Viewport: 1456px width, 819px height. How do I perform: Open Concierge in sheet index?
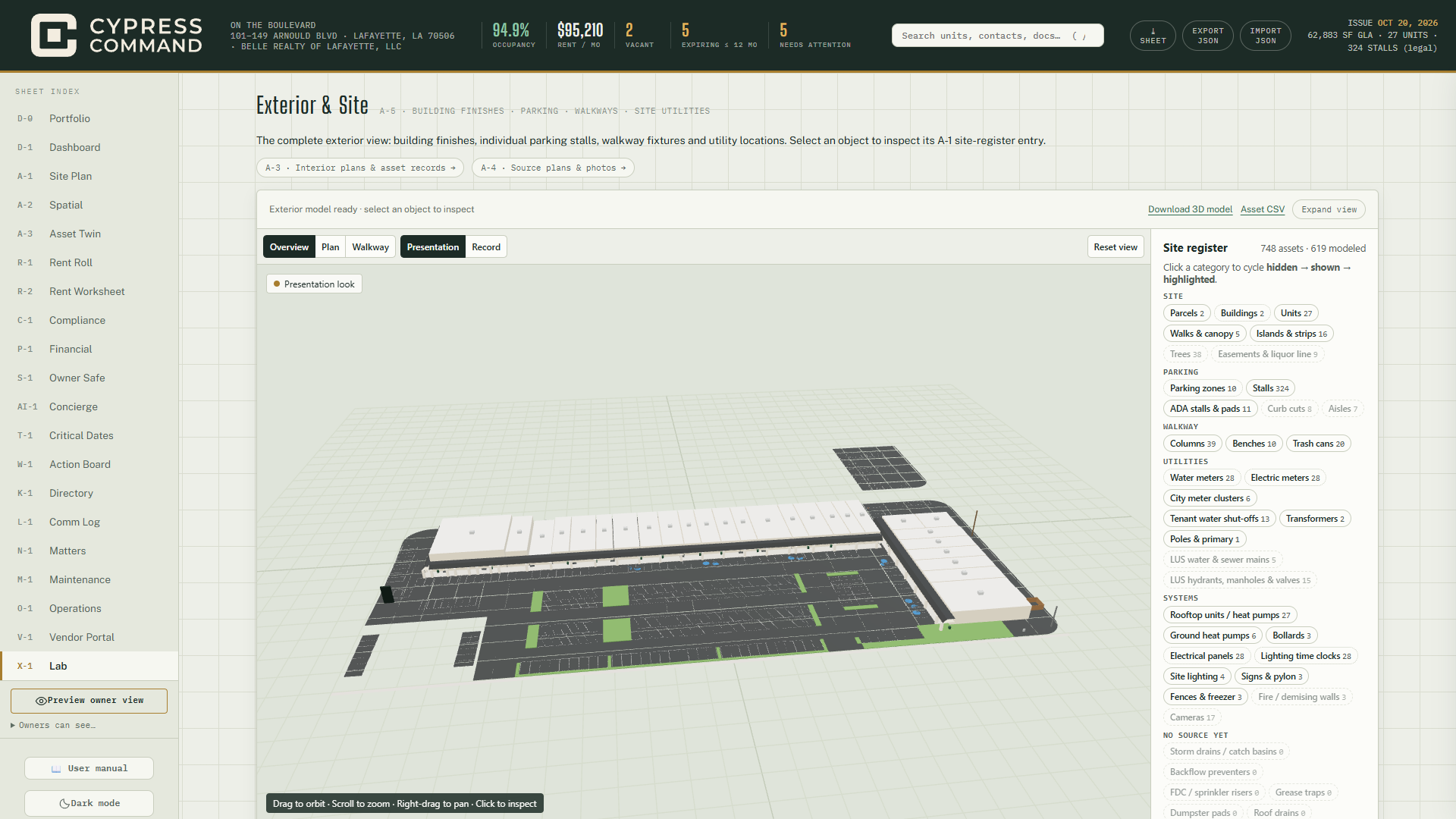89,406
